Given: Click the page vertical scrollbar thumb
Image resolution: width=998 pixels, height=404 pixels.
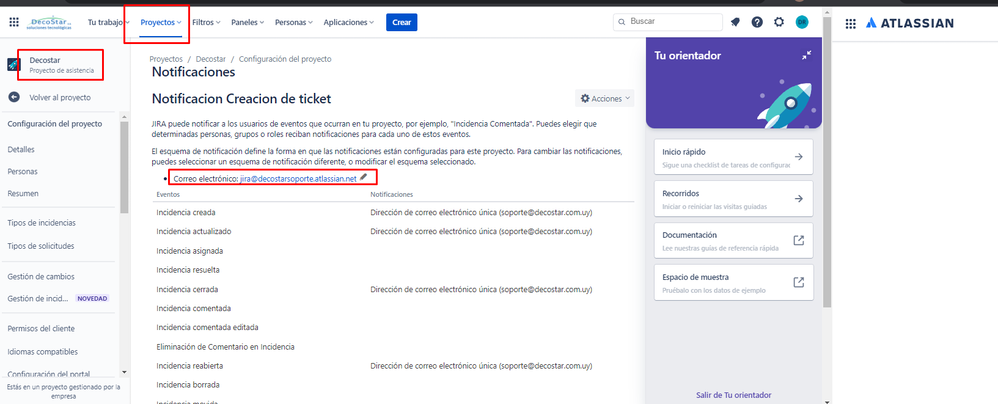Looking at the screenshot, I should click(x=826, y=162).
